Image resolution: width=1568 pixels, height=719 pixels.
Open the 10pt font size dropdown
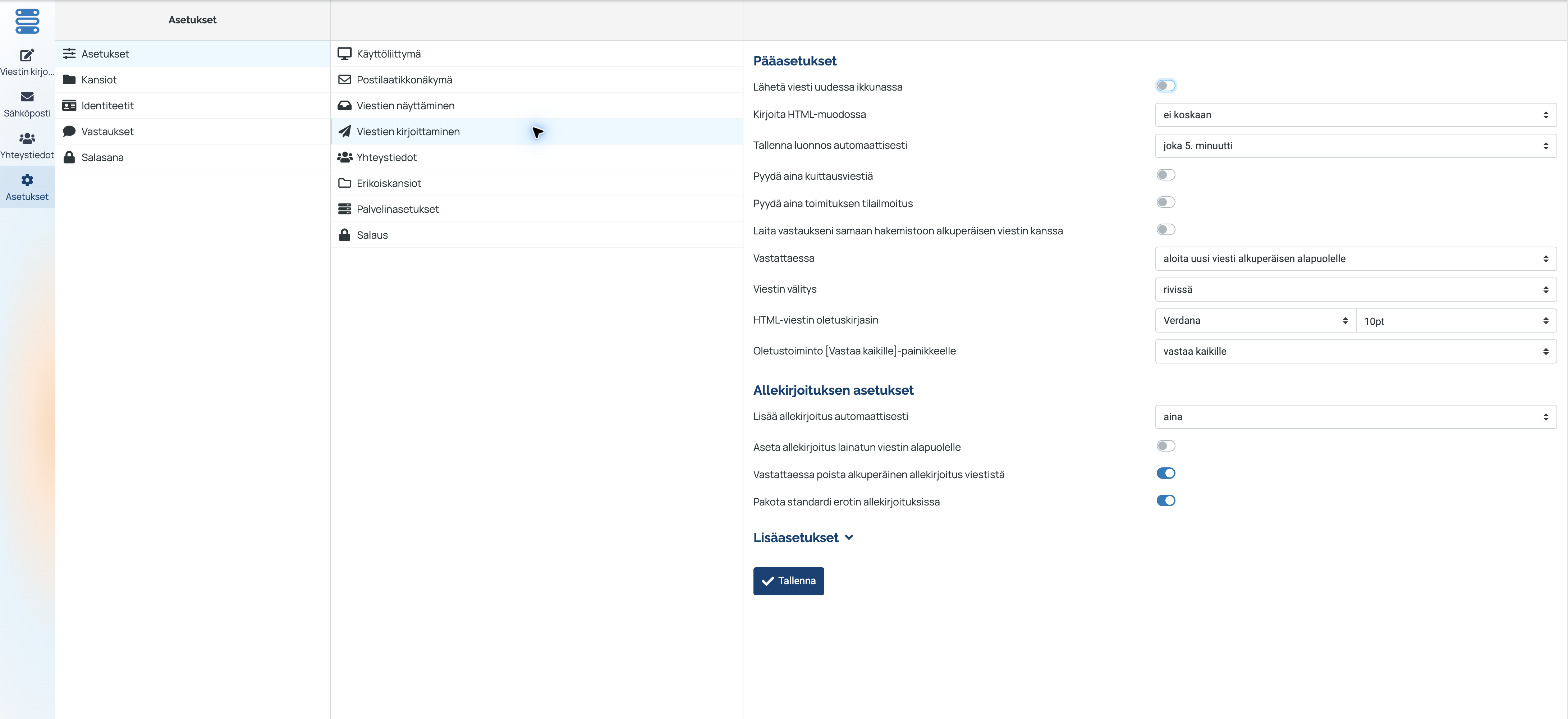1456,321
